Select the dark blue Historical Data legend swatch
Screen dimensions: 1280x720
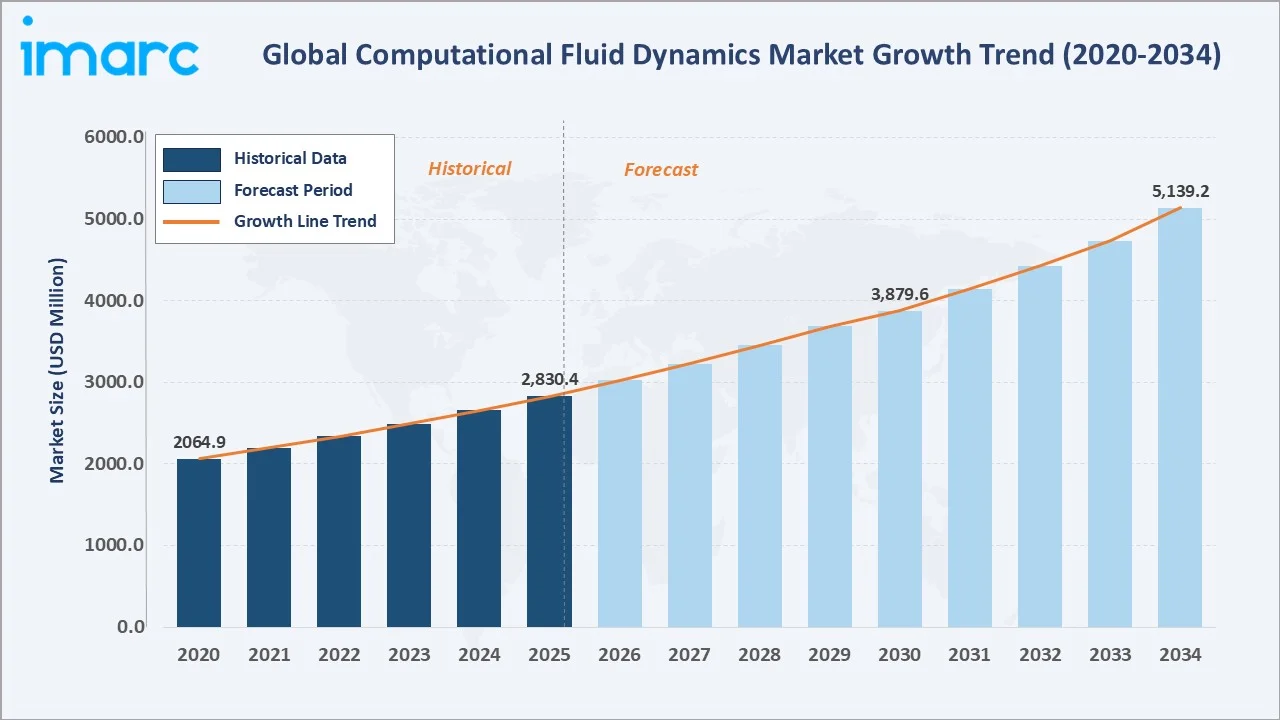pyautogui.click(x=192, y=158)
